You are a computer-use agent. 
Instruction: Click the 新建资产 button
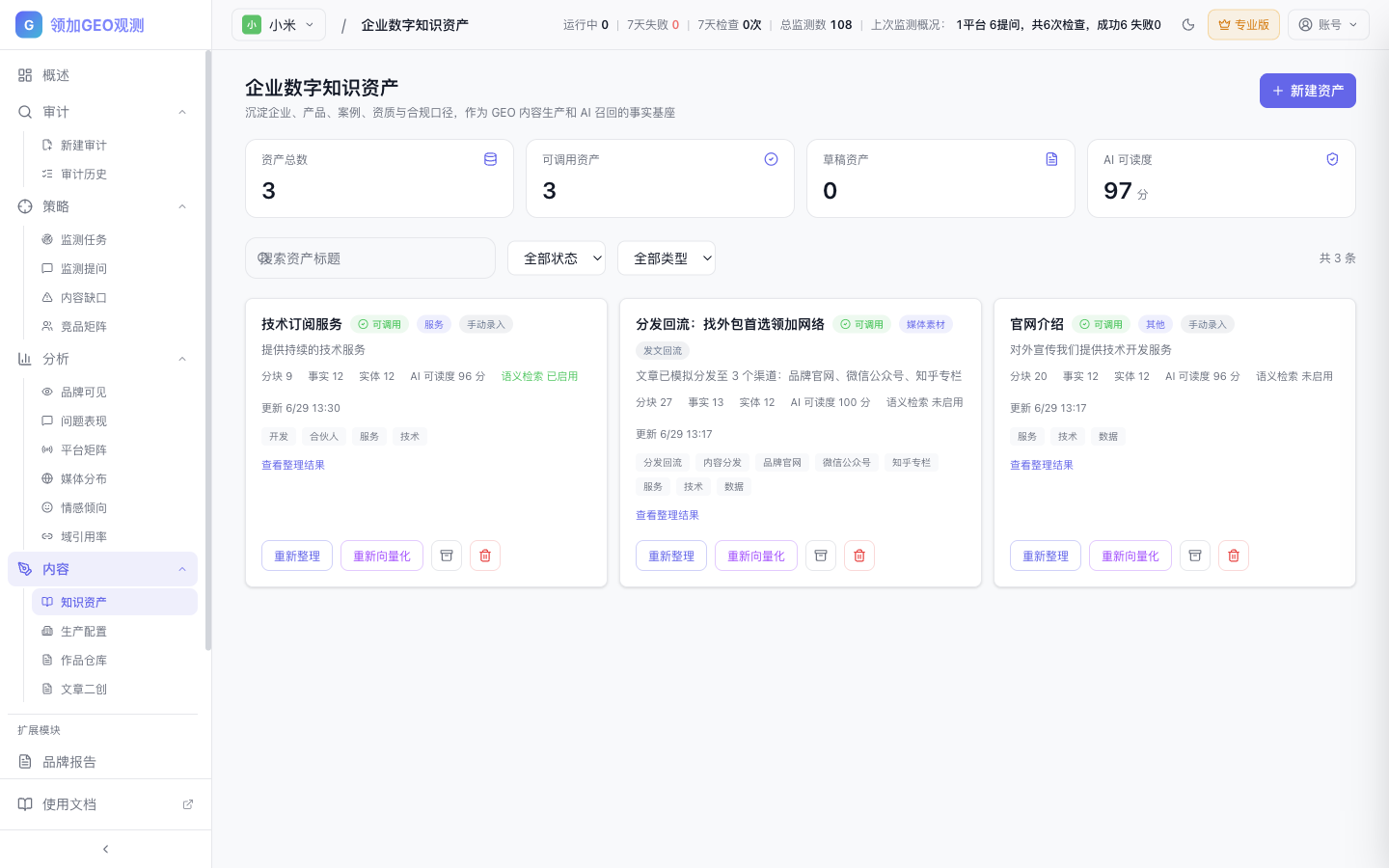tap(1307, 91)
